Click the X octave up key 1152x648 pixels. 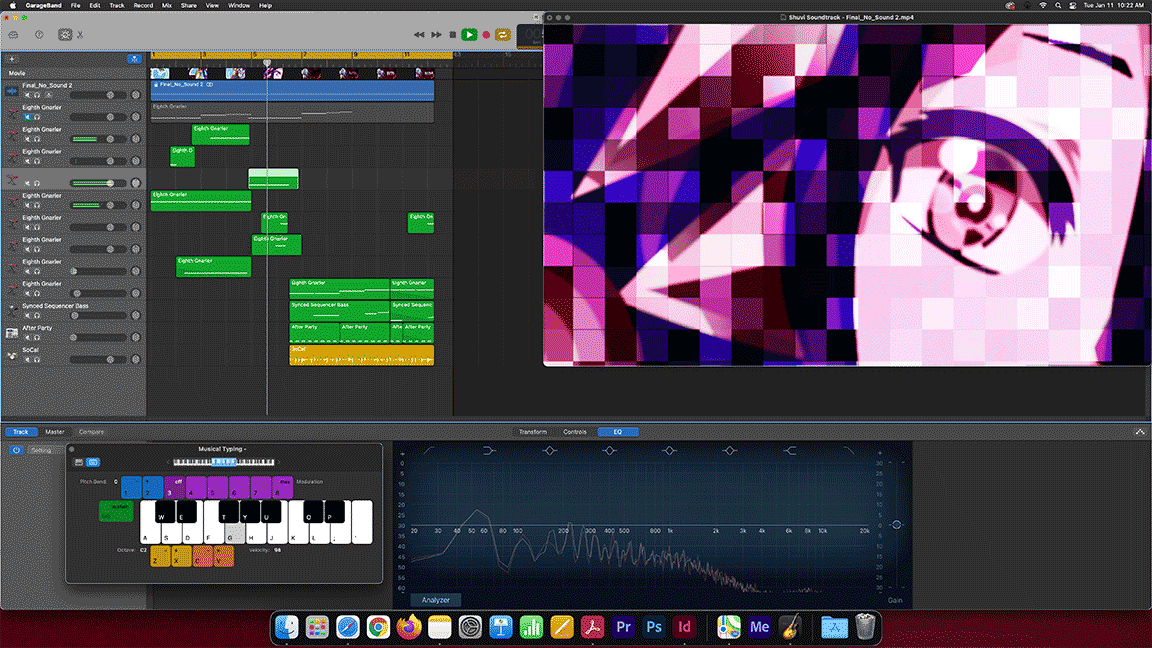coord(181,556)
